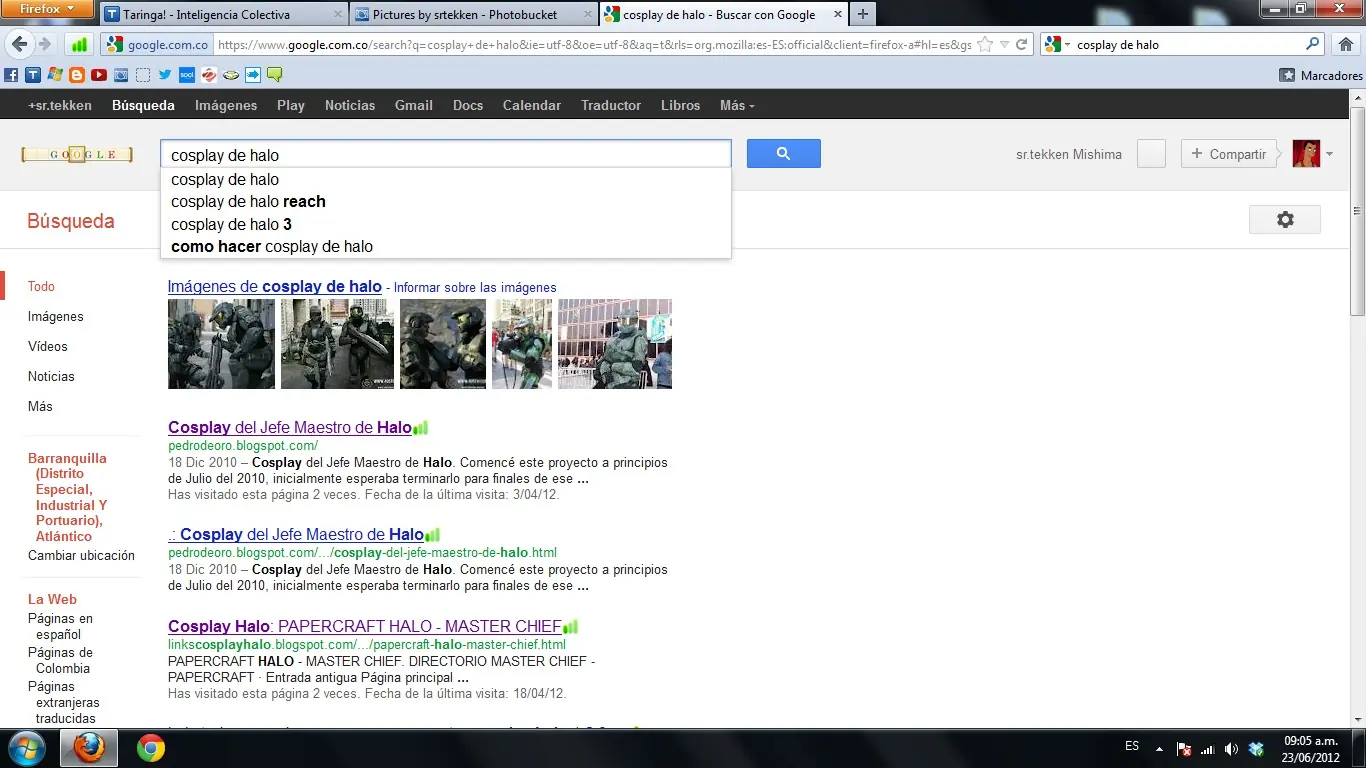Select suggestion 'cosplay de halo 3'

click(446, 224)
